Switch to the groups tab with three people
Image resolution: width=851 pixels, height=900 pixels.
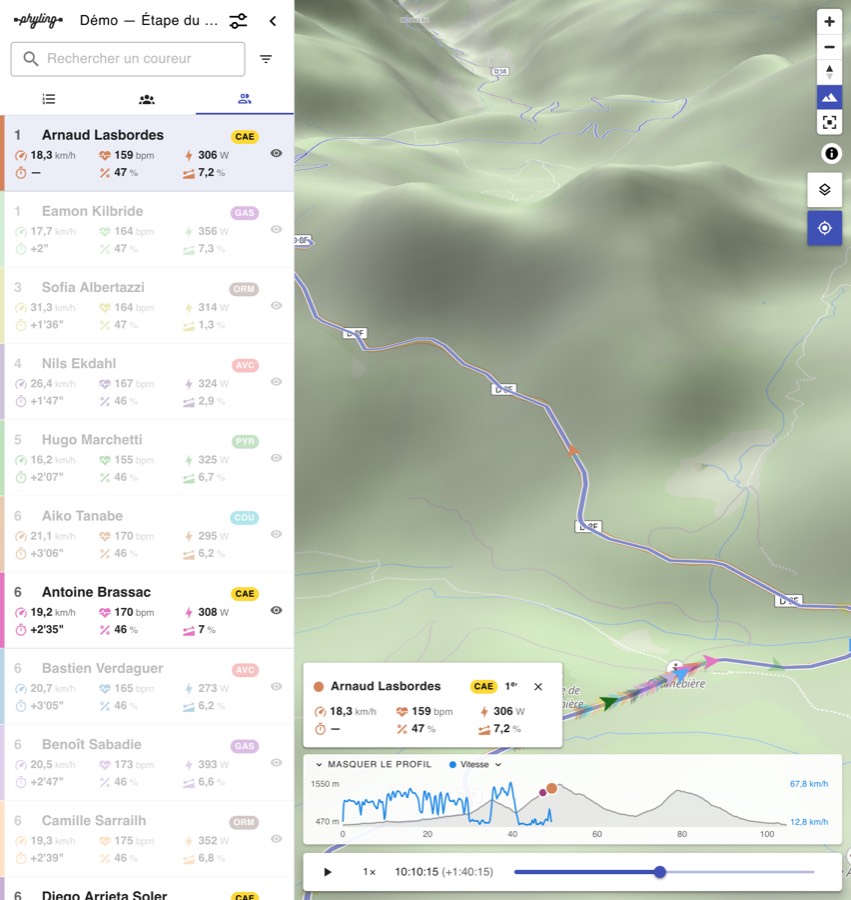point(147,99)
